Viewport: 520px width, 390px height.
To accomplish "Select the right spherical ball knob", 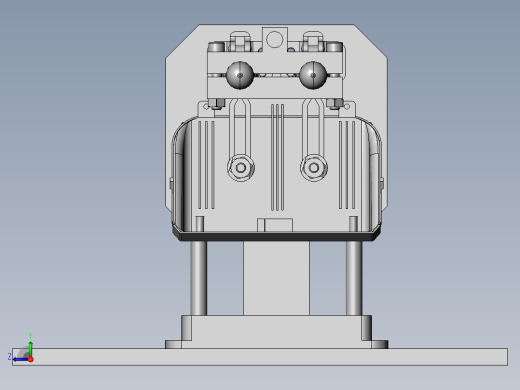I will tap(313, 75).
